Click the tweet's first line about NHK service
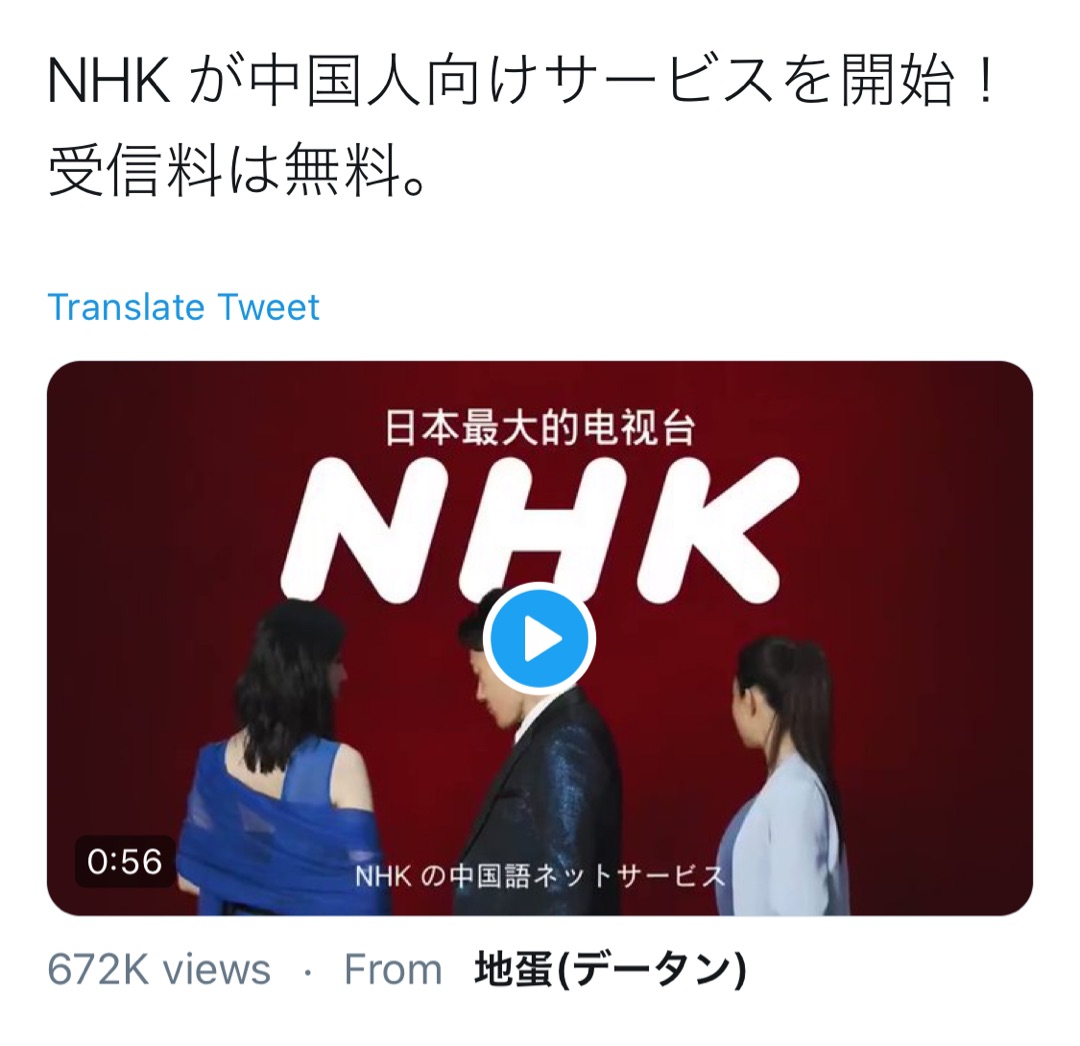The image size is (1080, 1046). click(x=522, y=82)
